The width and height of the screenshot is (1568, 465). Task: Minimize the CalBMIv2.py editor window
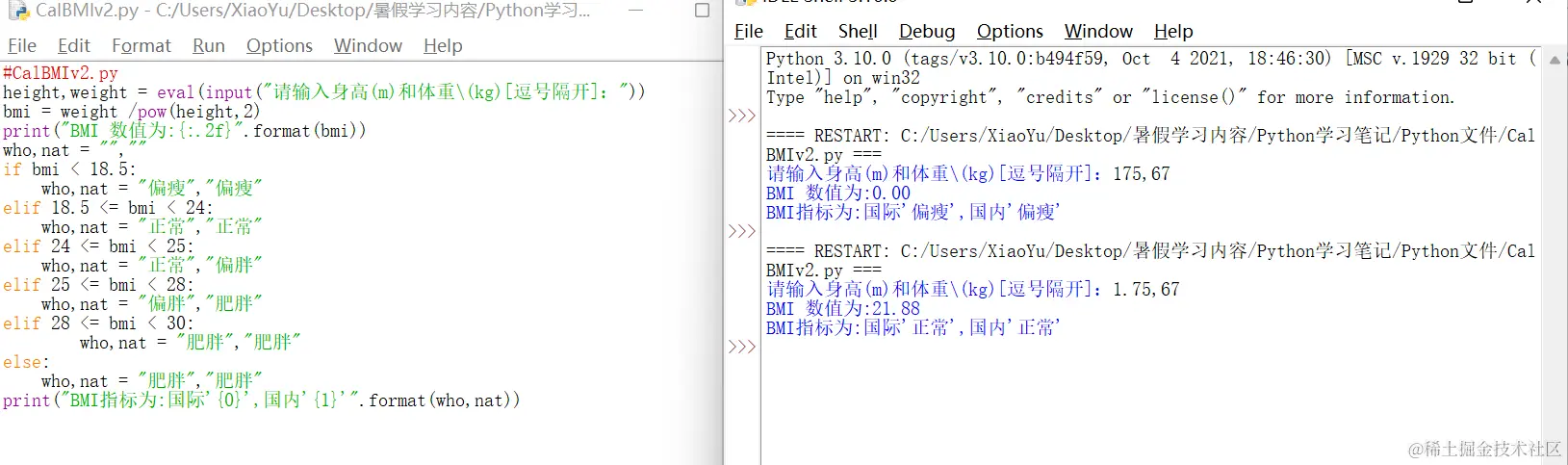click(x=635, y=11)
